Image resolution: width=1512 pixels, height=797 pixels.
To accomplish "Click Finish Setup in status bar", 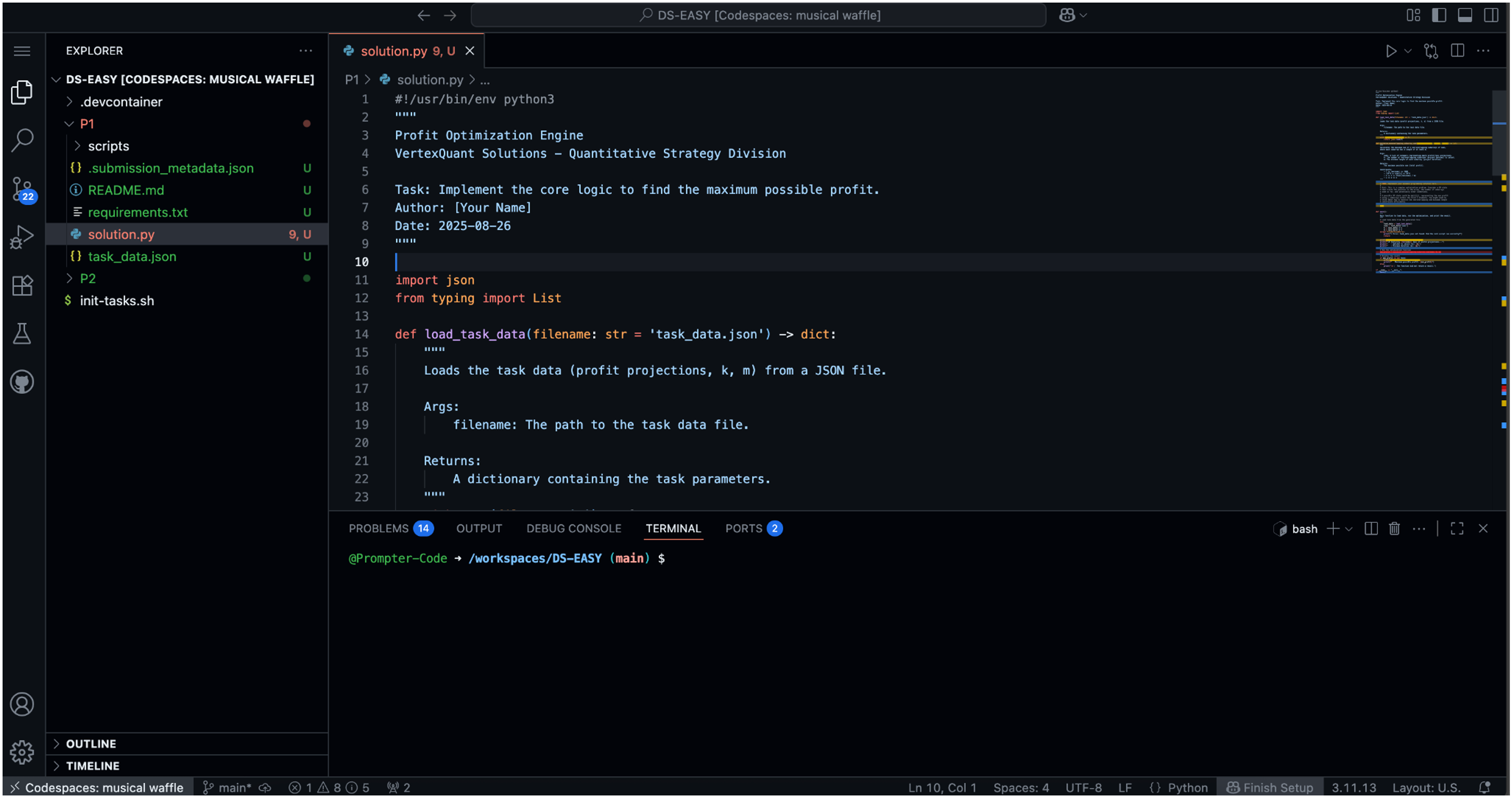I will click(x=1270, y=788).
